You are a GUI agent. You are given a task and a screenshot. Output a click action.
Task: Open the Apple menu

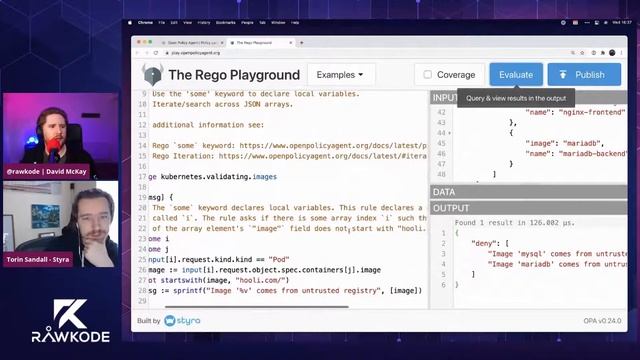click(x=130, y=23)
